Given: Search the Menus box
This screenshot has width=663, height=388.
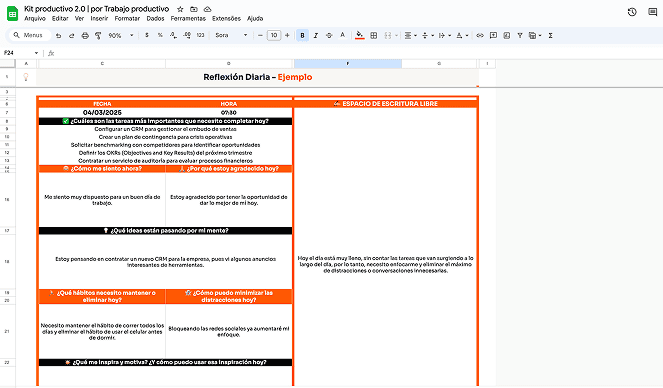Looking at the screenshot, I should [30, 35].
